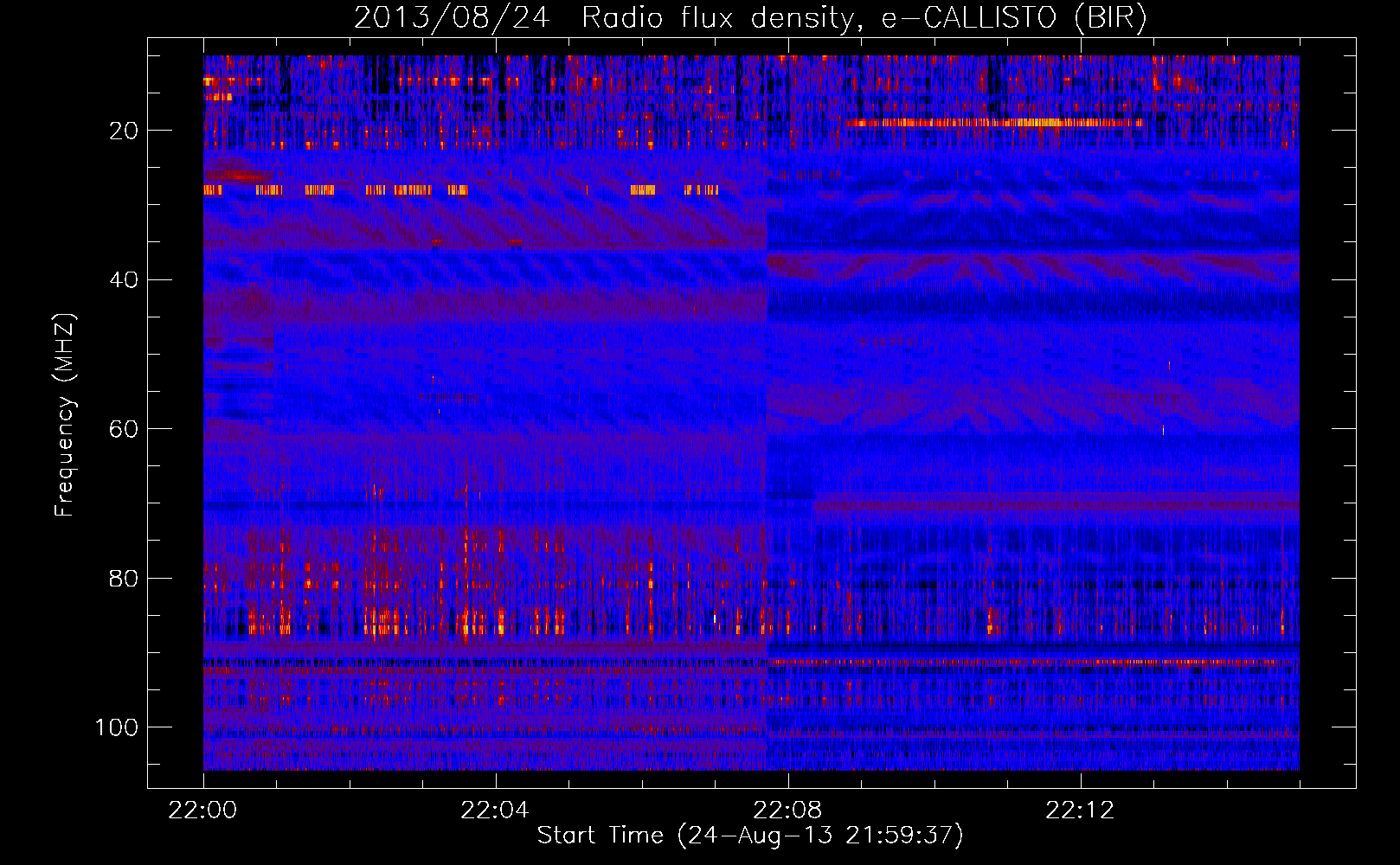Viewport: 1400px width, 865px height.
Task: Click the 40 MHz frequency tick label
Action: [x=125, y=280]
